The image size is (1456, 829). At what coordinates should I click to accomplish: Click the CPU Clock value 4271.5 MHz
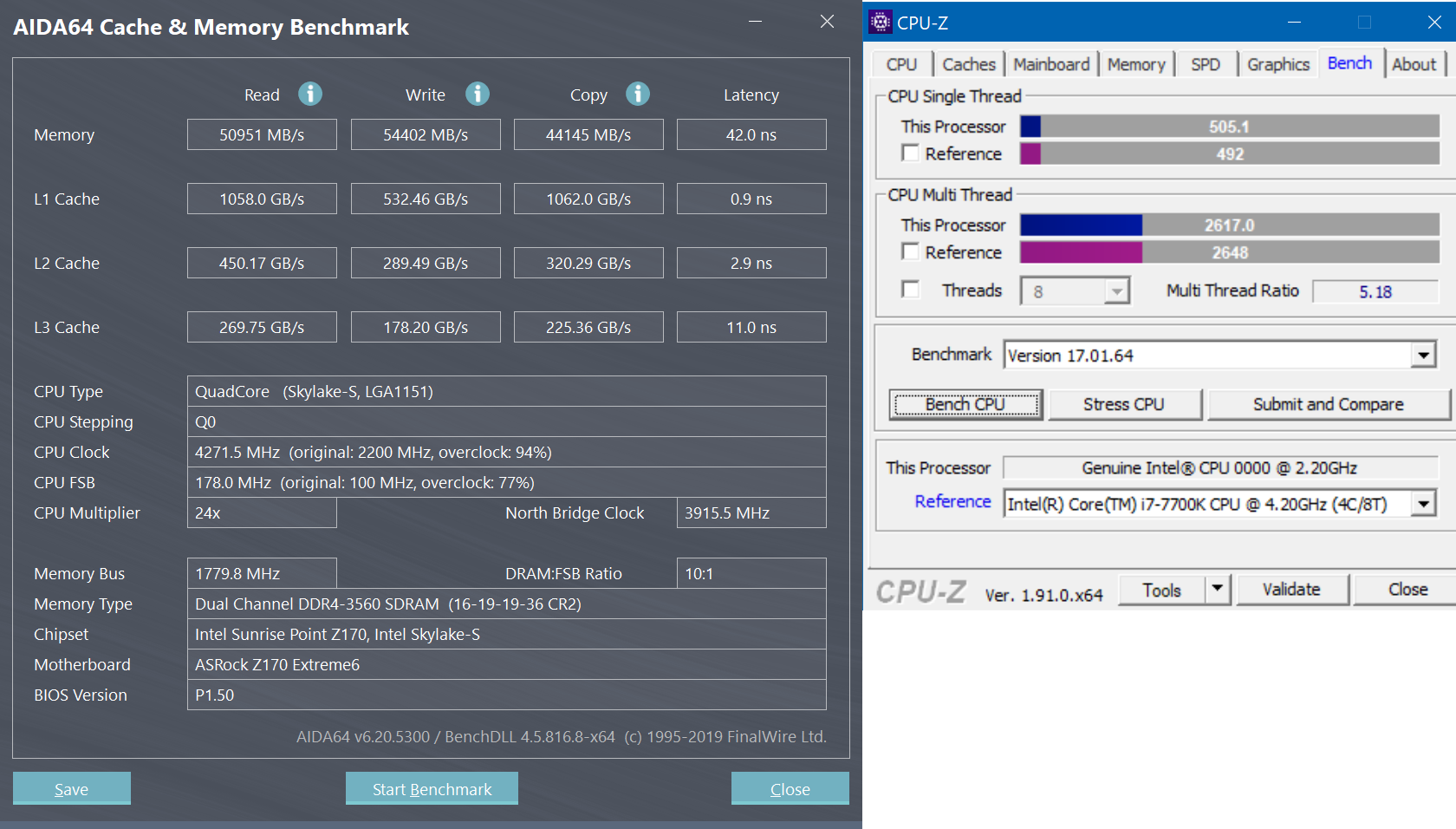coord(507,452)
